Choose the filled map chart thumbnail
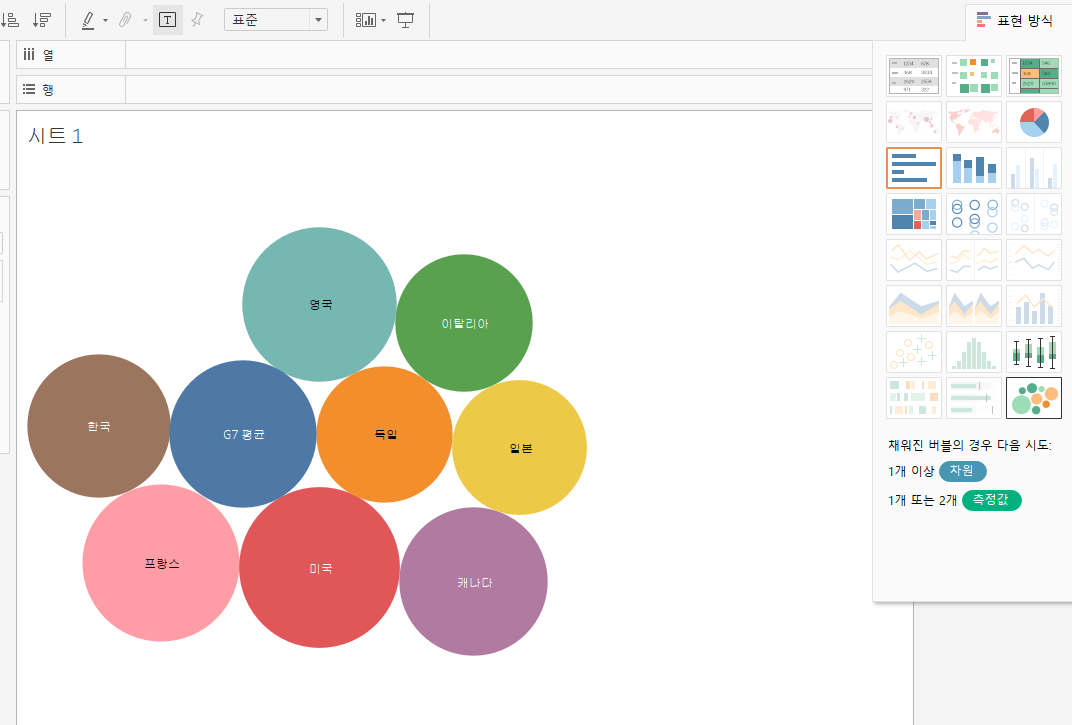The width and height of the screenshot is (1072, 725). coord(974,122)
